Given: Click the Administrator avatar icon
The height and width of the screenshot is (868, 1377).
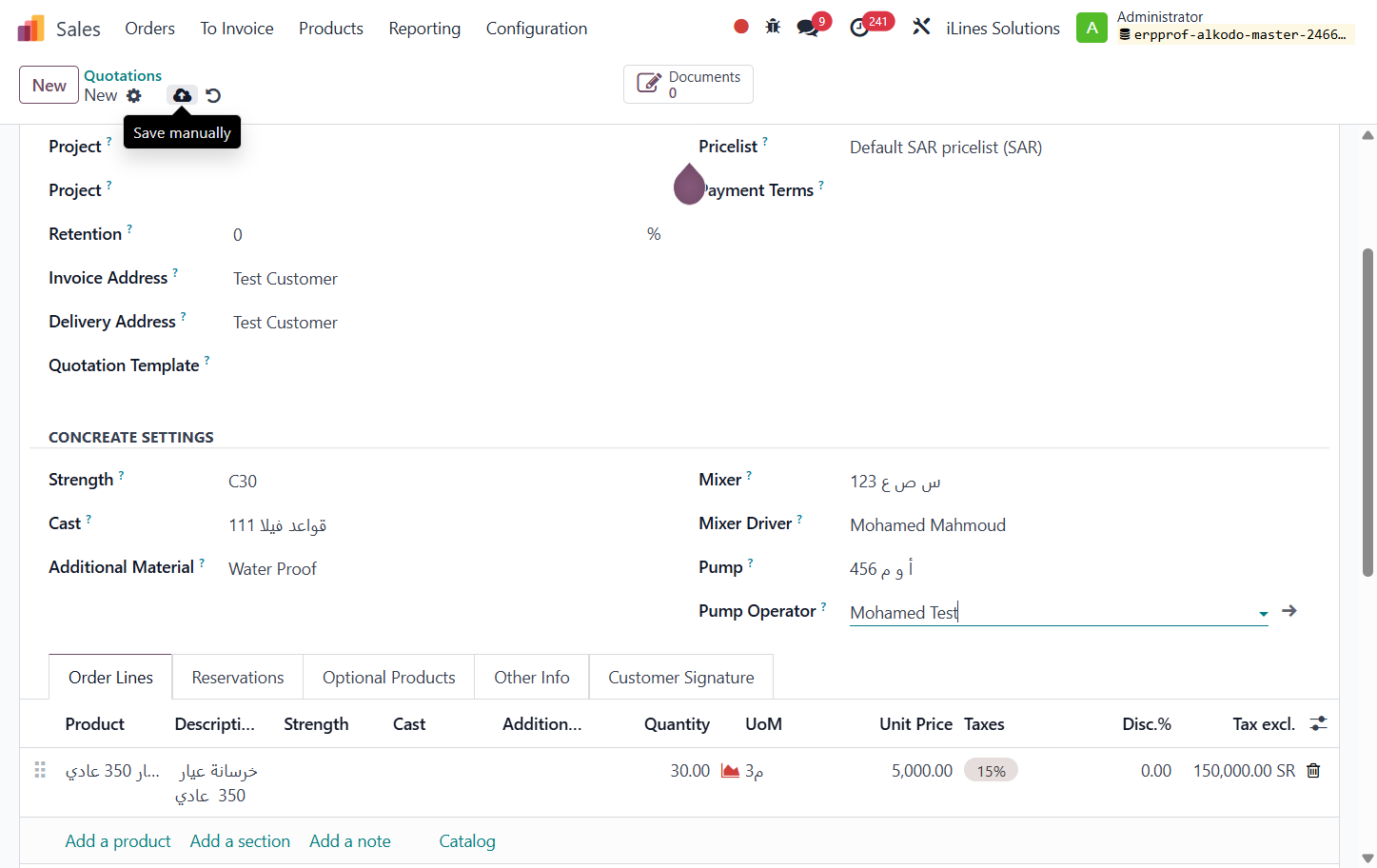Looking at the screenshot, I should tap(1092, 28).
